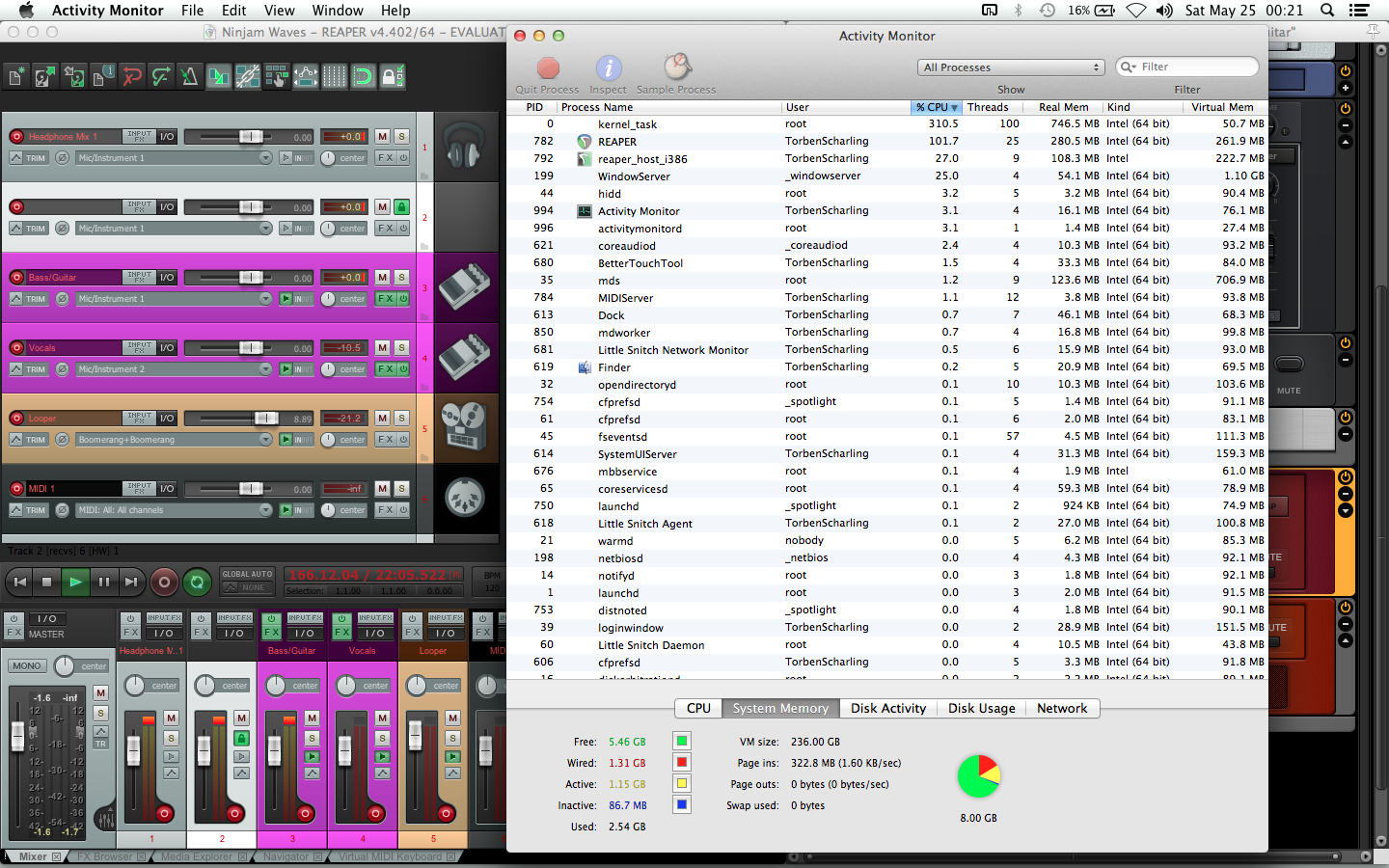Toggle the snap magnet icon in REAPER
Screen dimensions: 1389x868
click(x=364, y=76)
